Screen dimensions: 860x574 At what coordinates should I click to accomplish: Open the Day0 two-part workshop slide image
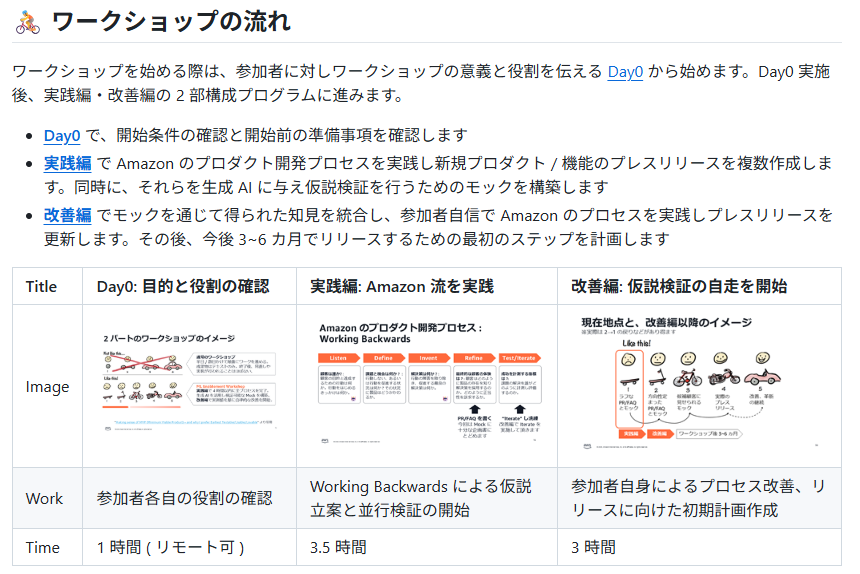pos(189,385)
